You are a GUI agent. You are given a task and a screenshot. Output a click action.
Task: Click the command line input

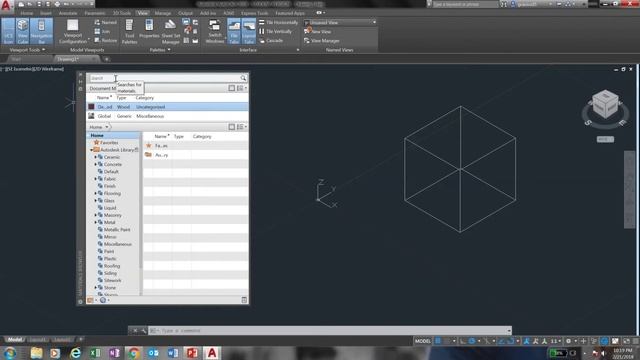pyautogui.click(x=331, y=331)
